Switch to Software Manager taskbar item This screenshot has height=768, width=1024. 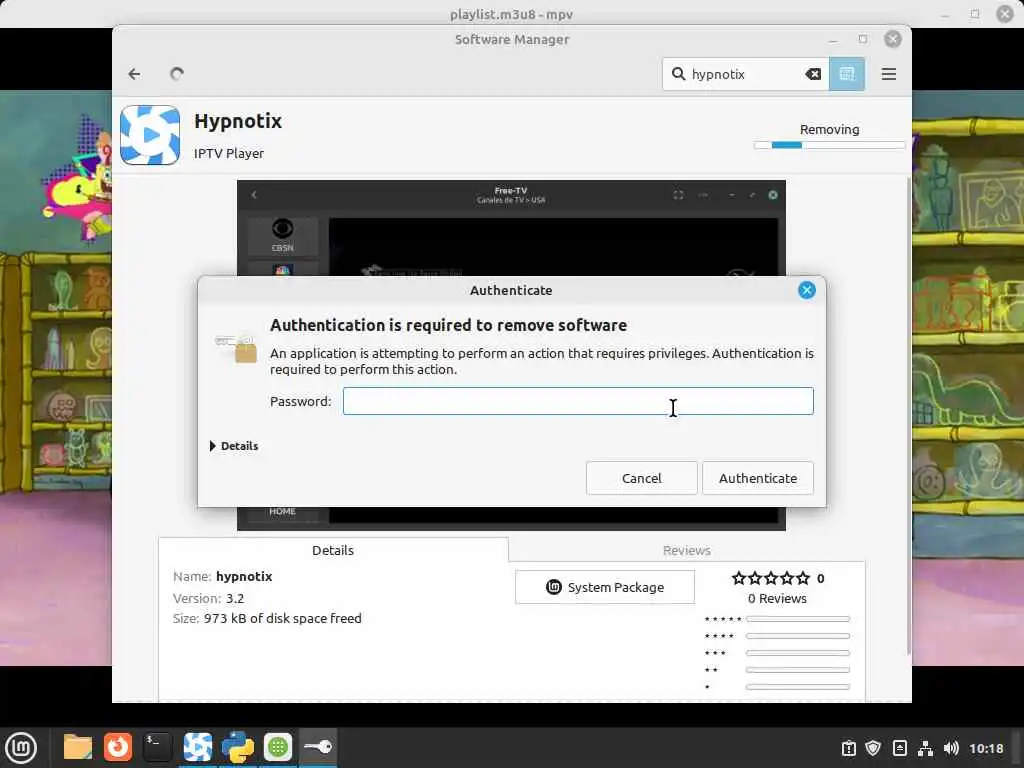pyautogui.click(x=278, y=747)
